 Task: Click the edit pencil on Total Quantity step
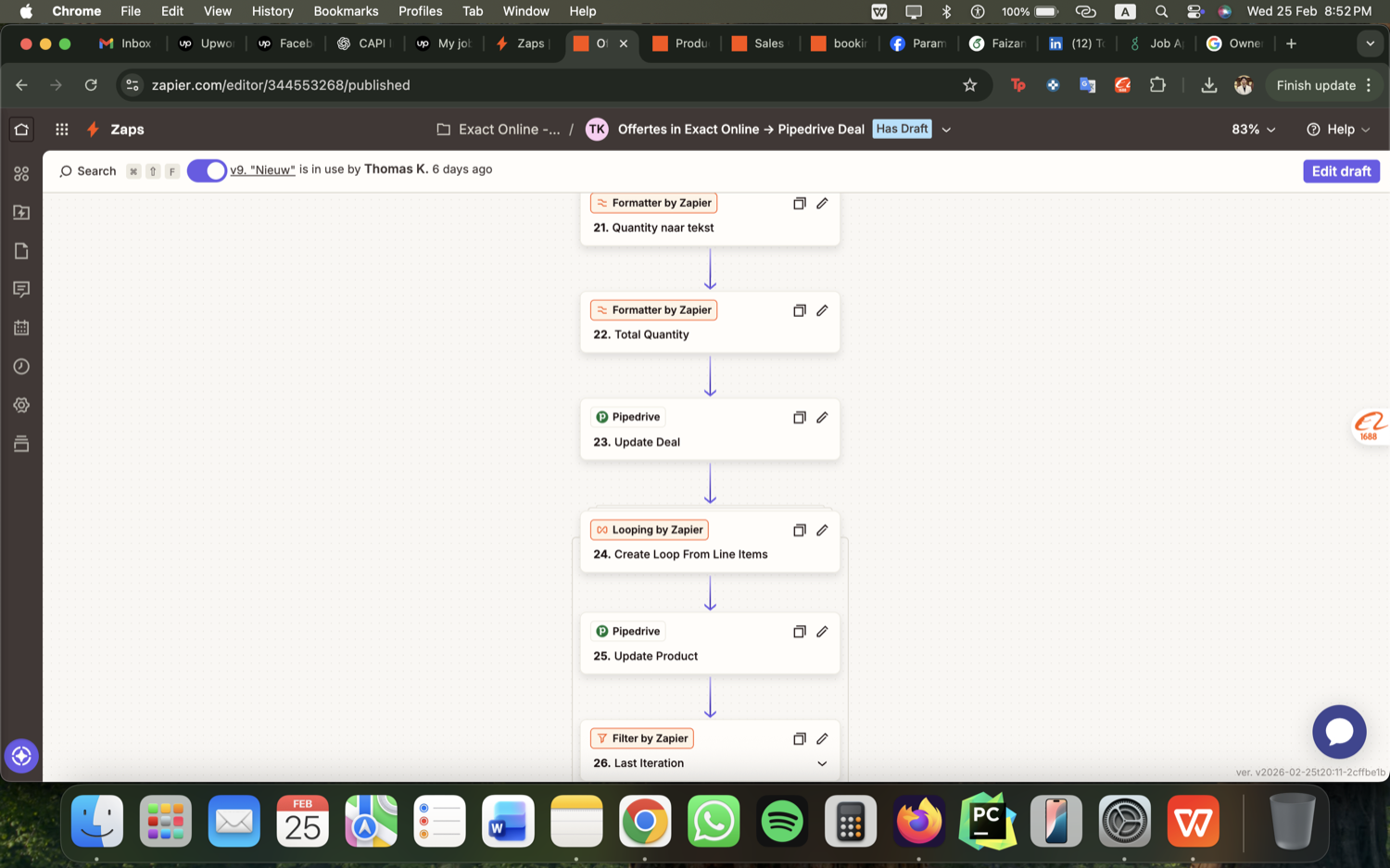pyautogui.click(x=822, y=310)
